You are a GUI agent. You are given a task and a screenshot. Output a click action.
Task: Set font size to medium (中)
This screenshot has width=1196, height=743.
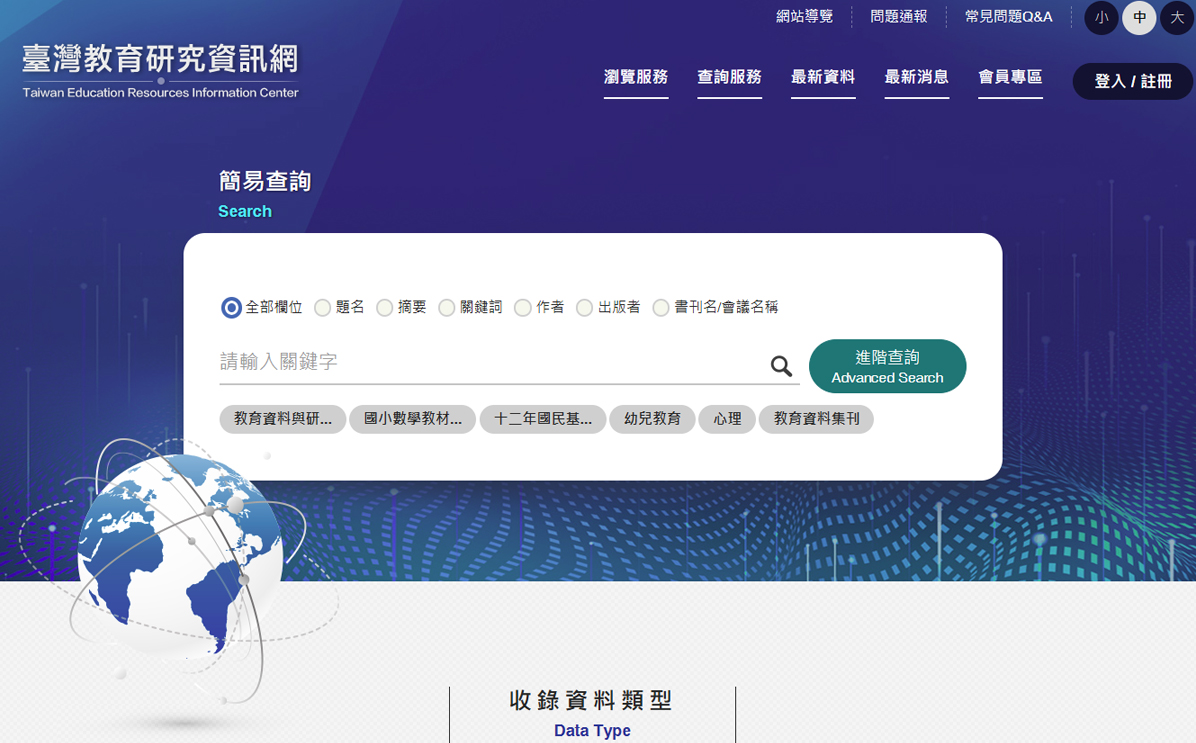[1139, 18]
